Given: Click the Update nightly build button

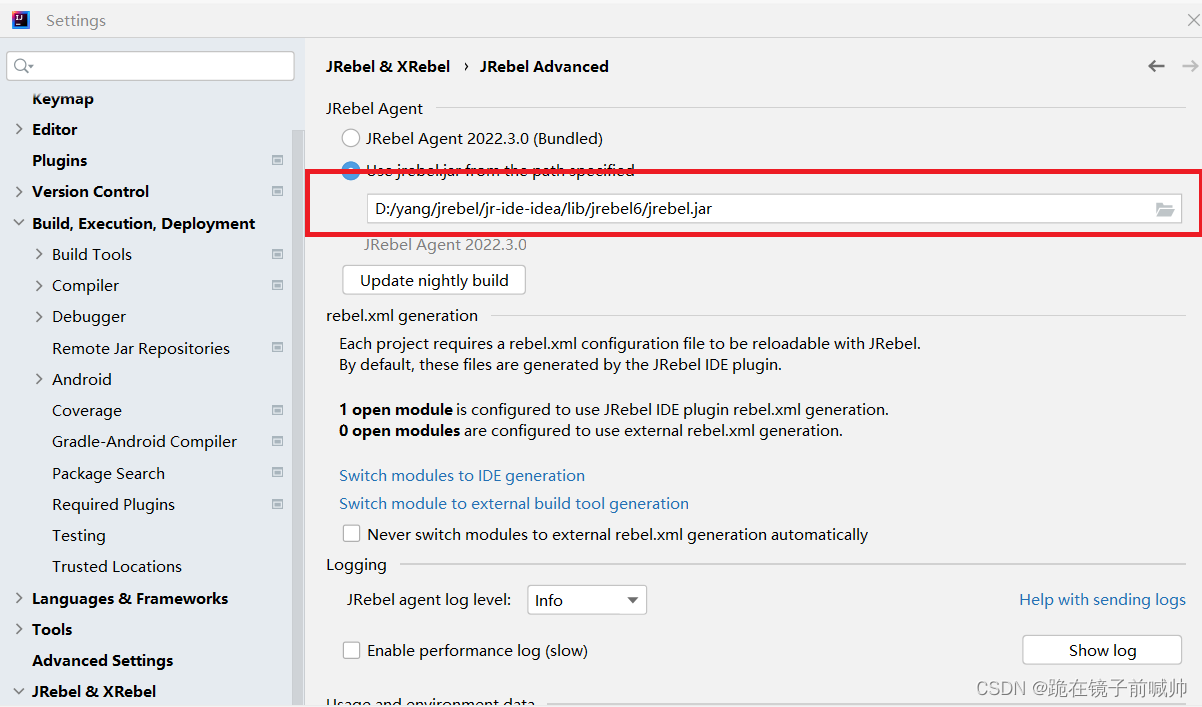Looking at the screenshot, I should (x=434, y=280).
